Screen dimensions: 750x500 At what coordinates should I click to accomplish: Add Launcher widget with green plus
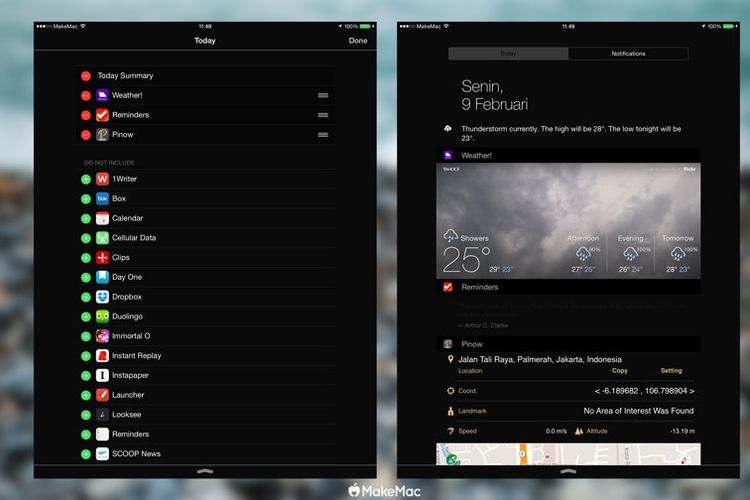[86, 395]
